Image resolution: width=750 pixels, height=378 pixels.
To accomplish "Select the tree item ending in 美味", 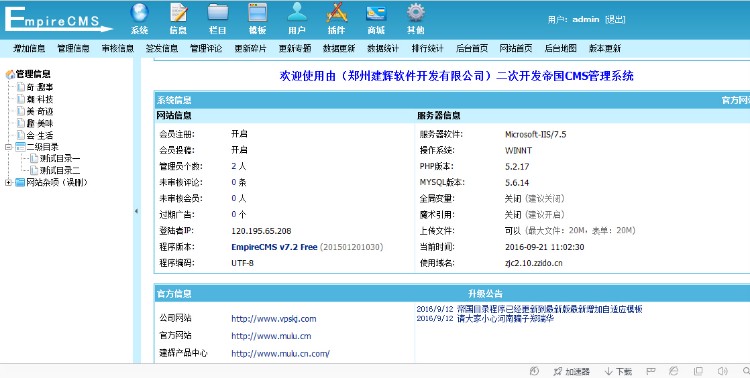I will coord(40,123).
